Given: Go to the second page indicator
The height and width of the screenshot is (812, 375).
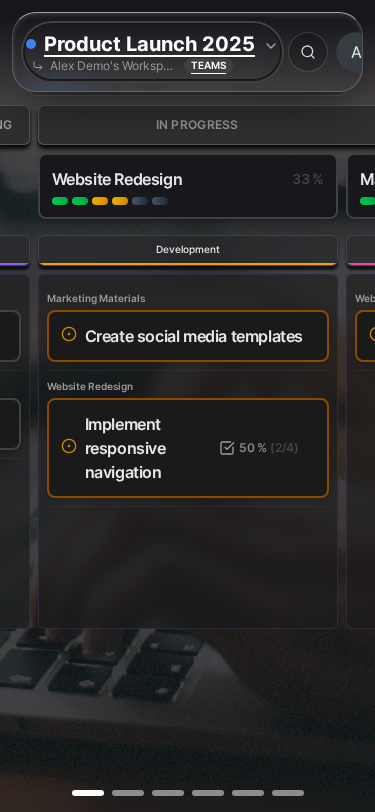Looking at the screenshot, I should pyautogui.click(x=128, y=793).
